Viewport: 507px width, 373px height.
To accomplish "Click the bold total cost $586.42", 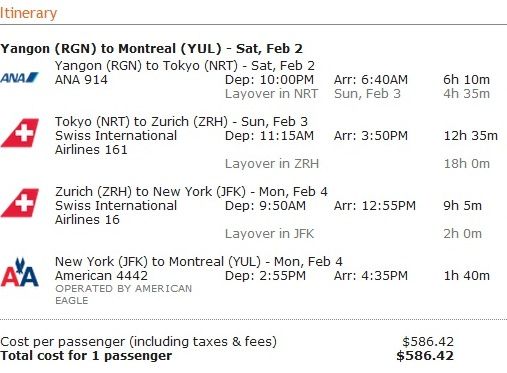I will tap(425, 356).
